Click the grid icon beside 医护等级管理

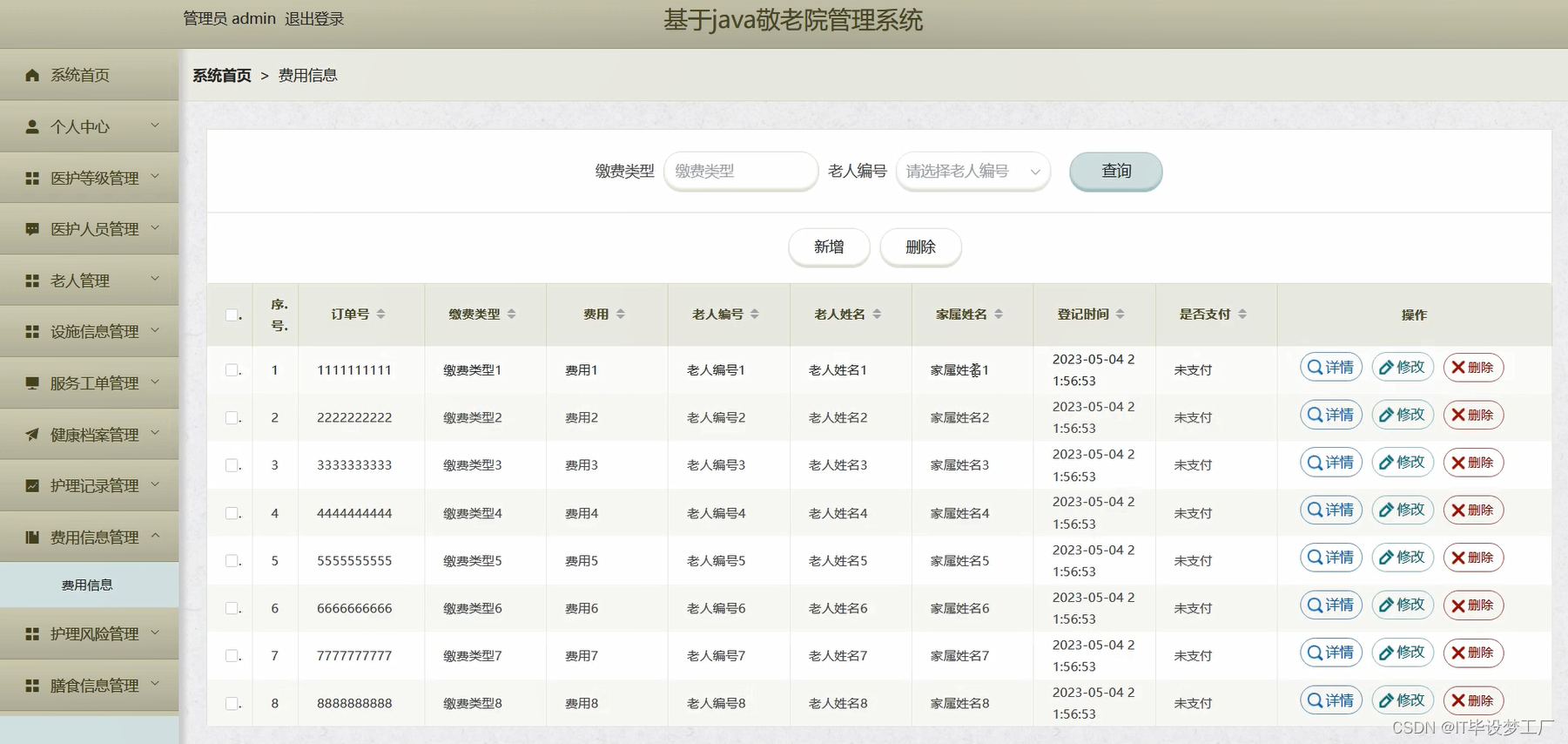click(32, 178)
